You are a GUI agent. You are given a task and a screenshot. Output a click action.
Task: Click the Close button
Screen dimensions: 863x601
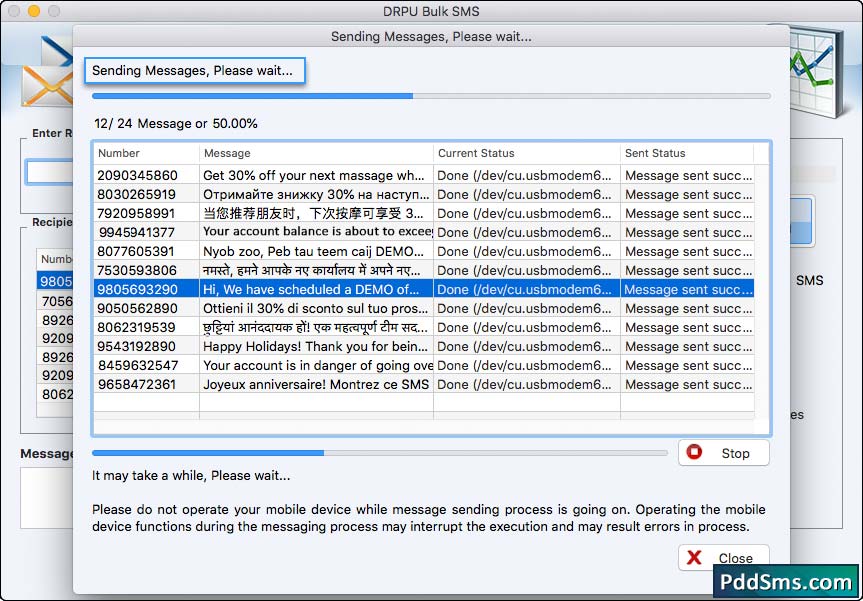click(723, 558)
